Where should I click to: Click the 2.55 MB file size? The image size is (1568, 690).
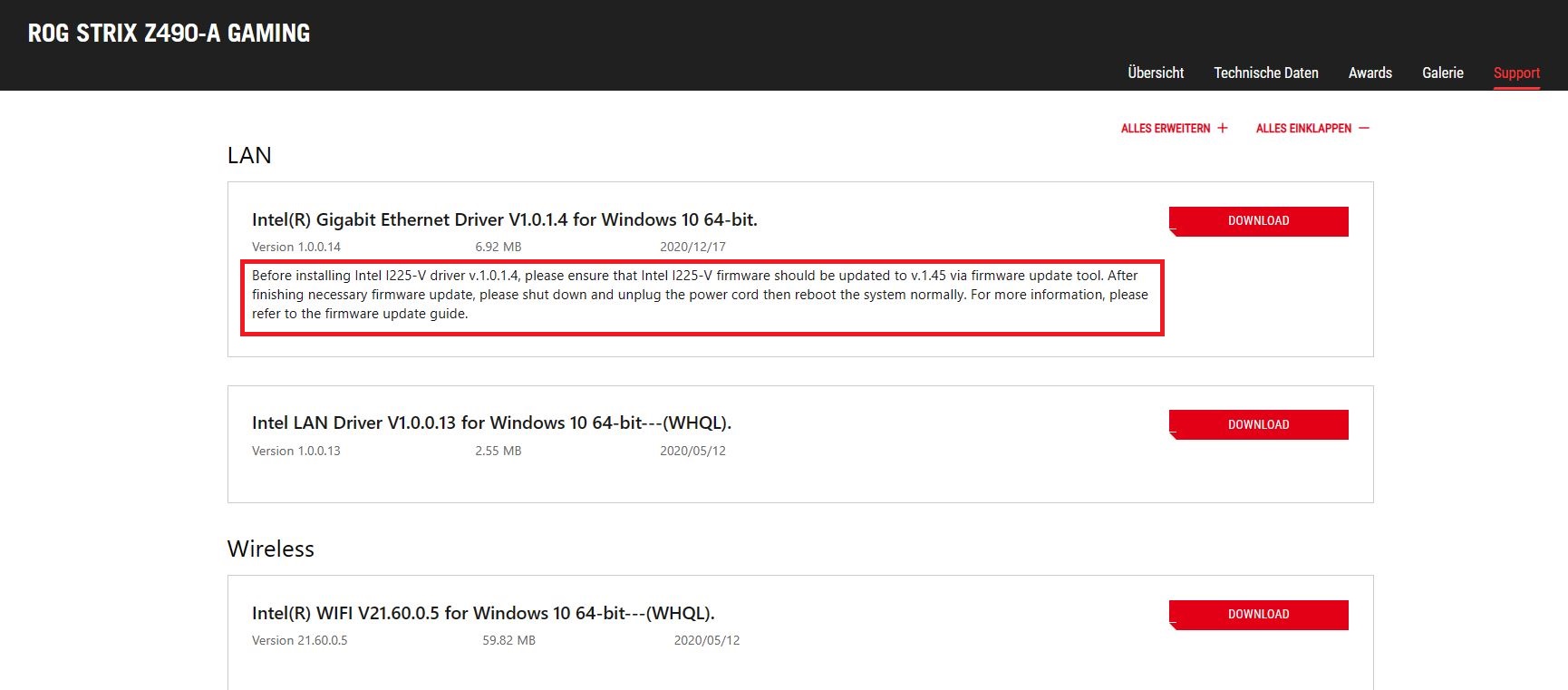point(498,451)
